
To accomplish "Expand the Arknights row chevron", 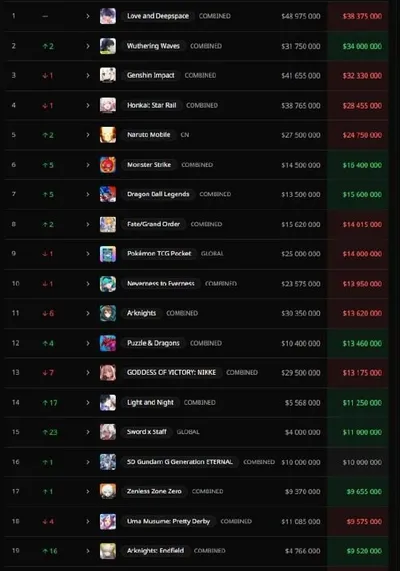I will click(88, 313).
